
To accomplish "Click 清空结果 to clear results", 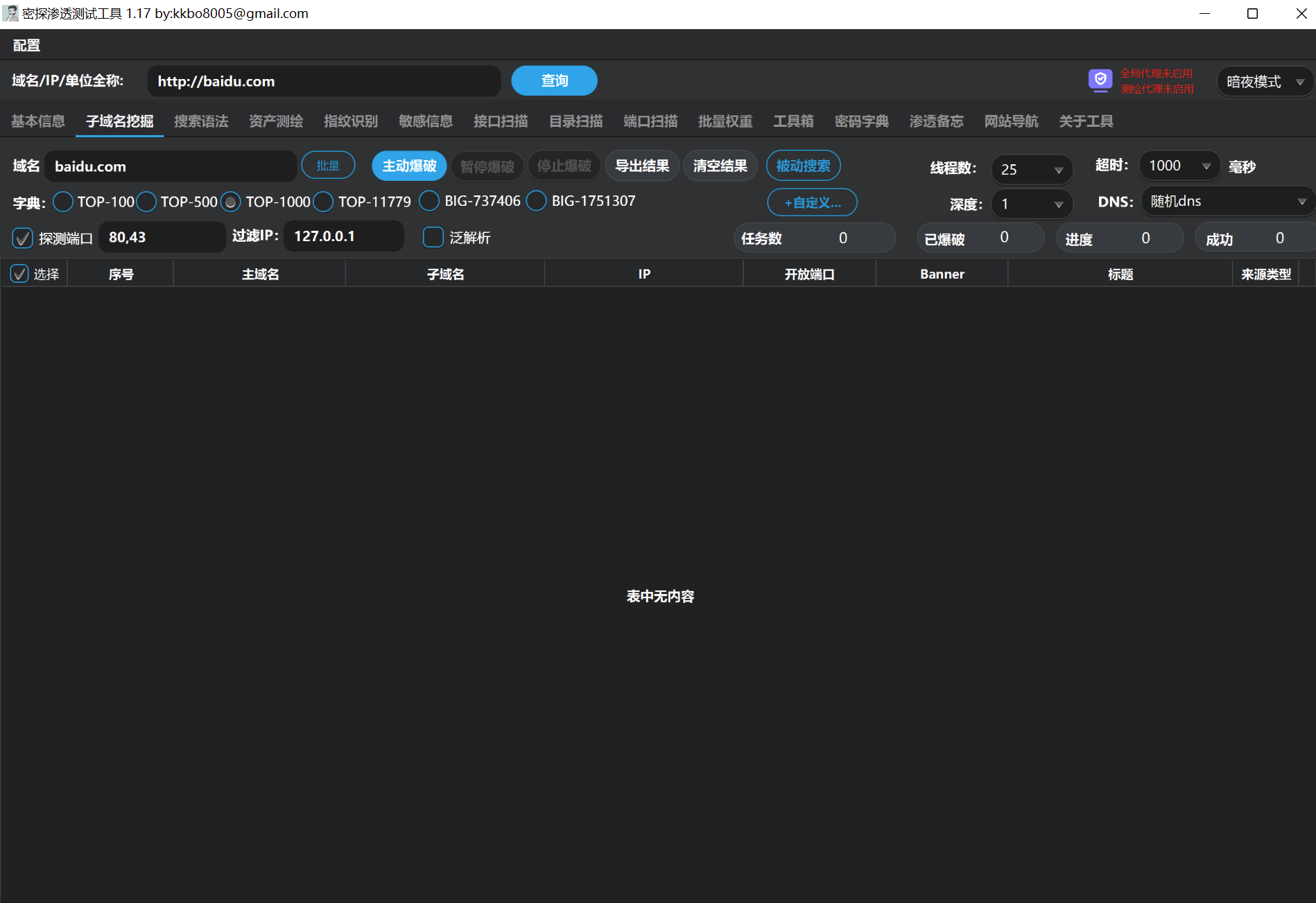I will pyautogui.click(x=720, y=166).
